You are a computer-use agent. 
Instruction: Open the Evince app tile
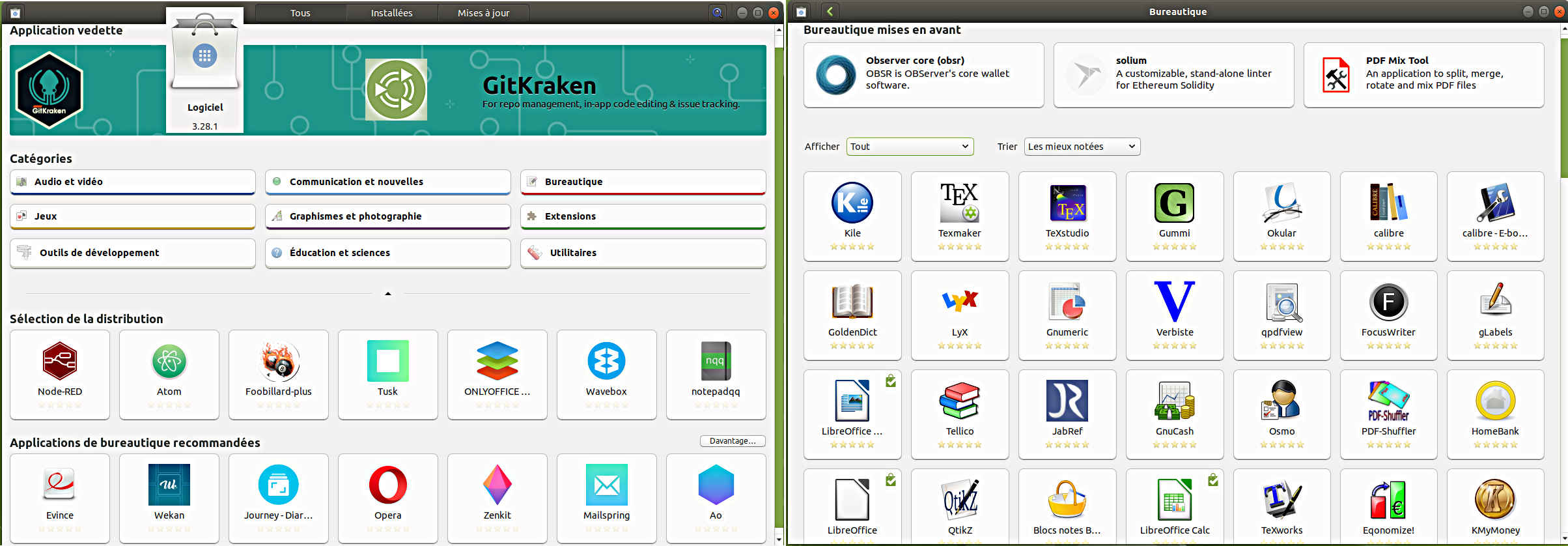click(60, 498)
